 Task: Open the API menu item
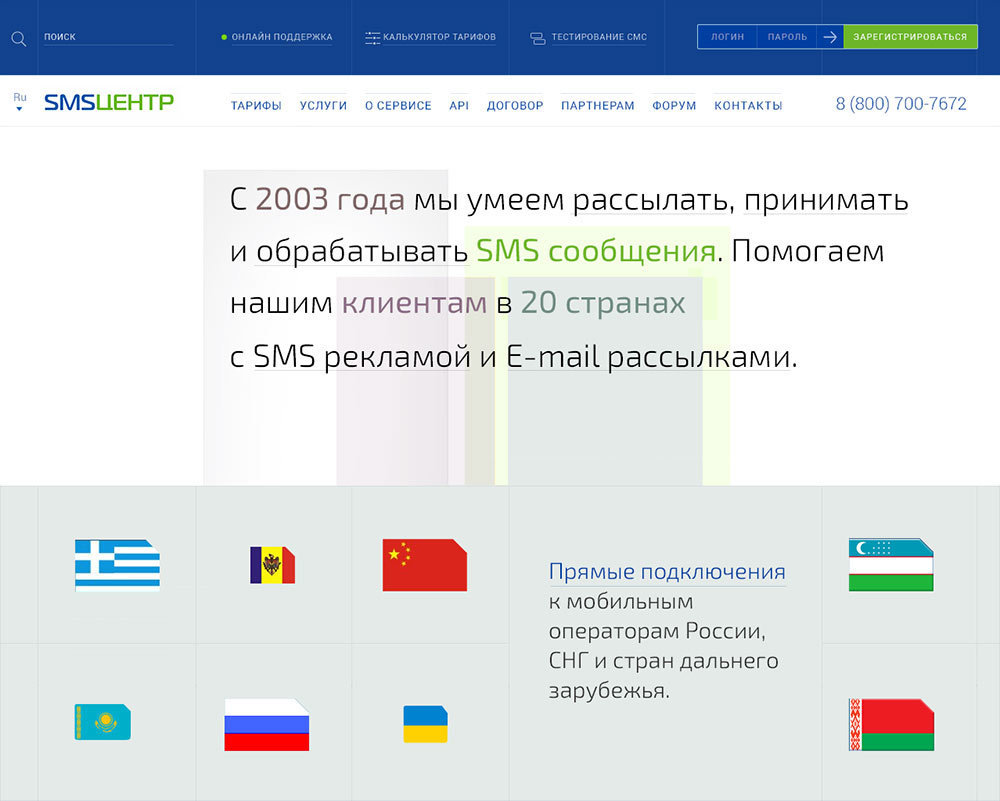(x=459, y=105)
